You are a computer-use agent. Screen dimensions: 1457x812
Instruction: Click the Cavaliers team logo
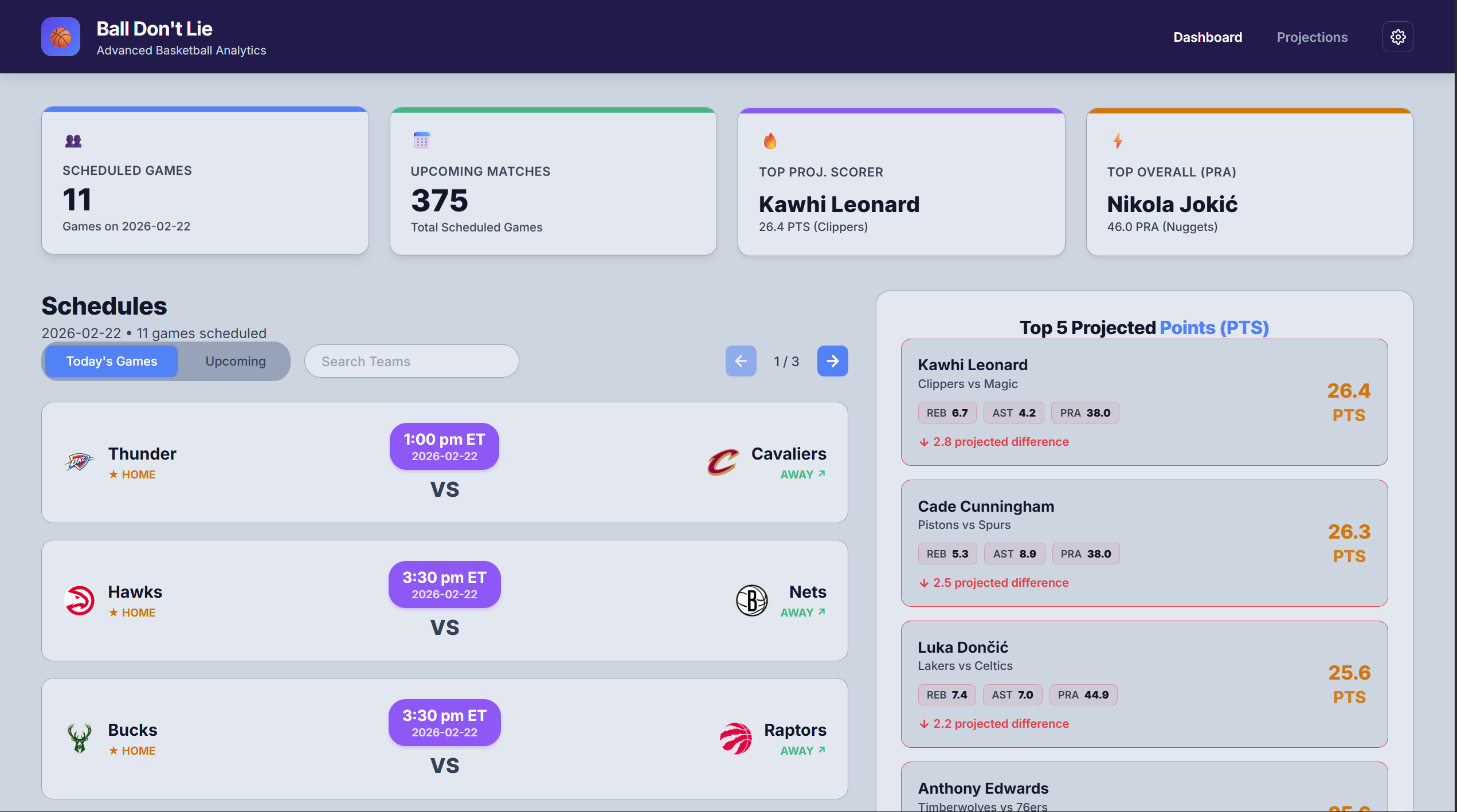[x=722, y=462]
